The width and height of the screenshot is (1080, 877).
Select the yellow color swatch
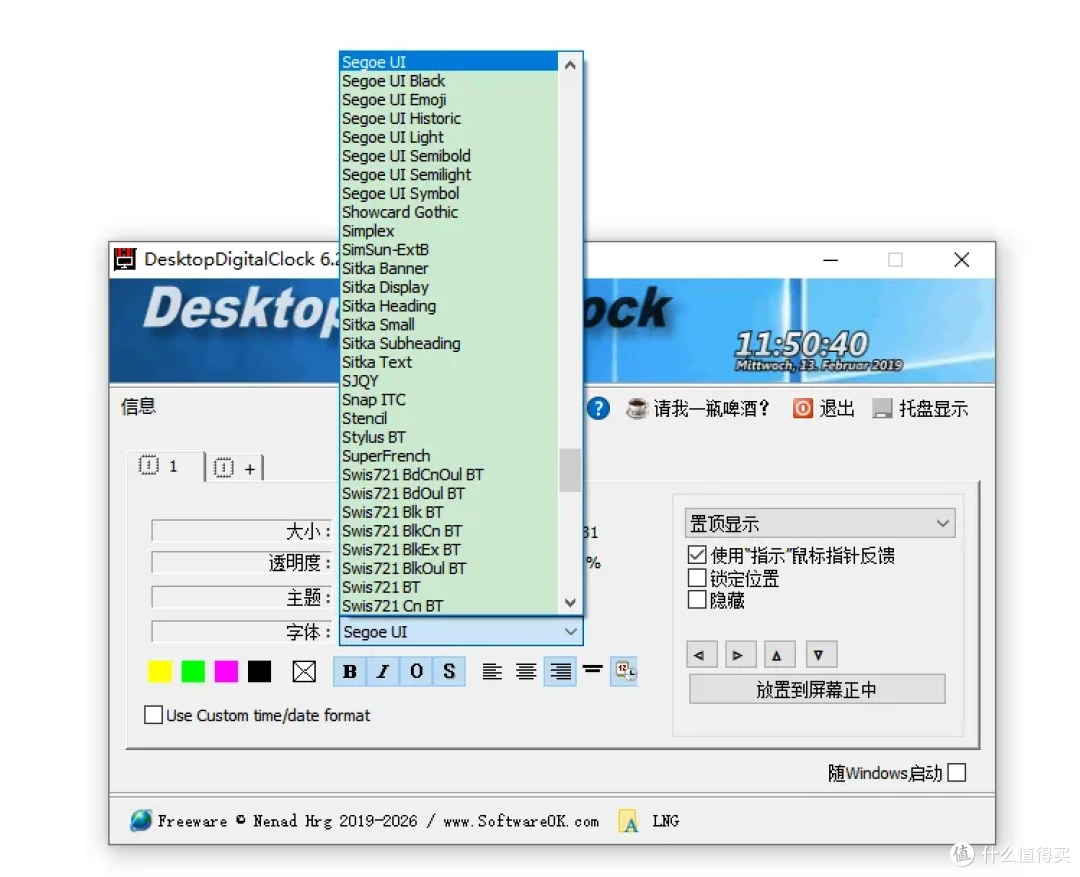point(160,671)
